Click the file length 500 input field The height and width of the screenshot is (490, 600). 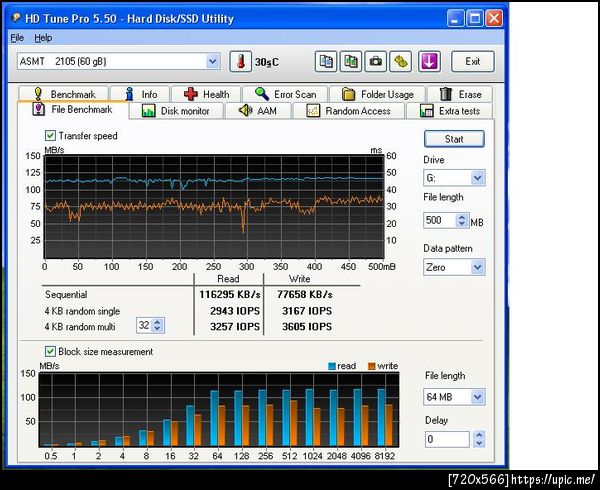tap(440, 221)
